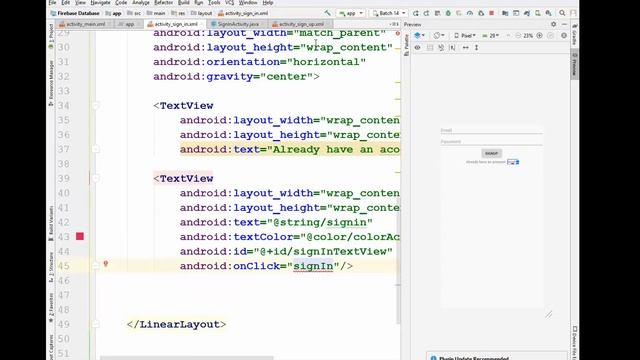Switch to the activity_sign_up.xml tab
Screen dimensions: 640x360
pyautogui.click(x=301, y=24)
